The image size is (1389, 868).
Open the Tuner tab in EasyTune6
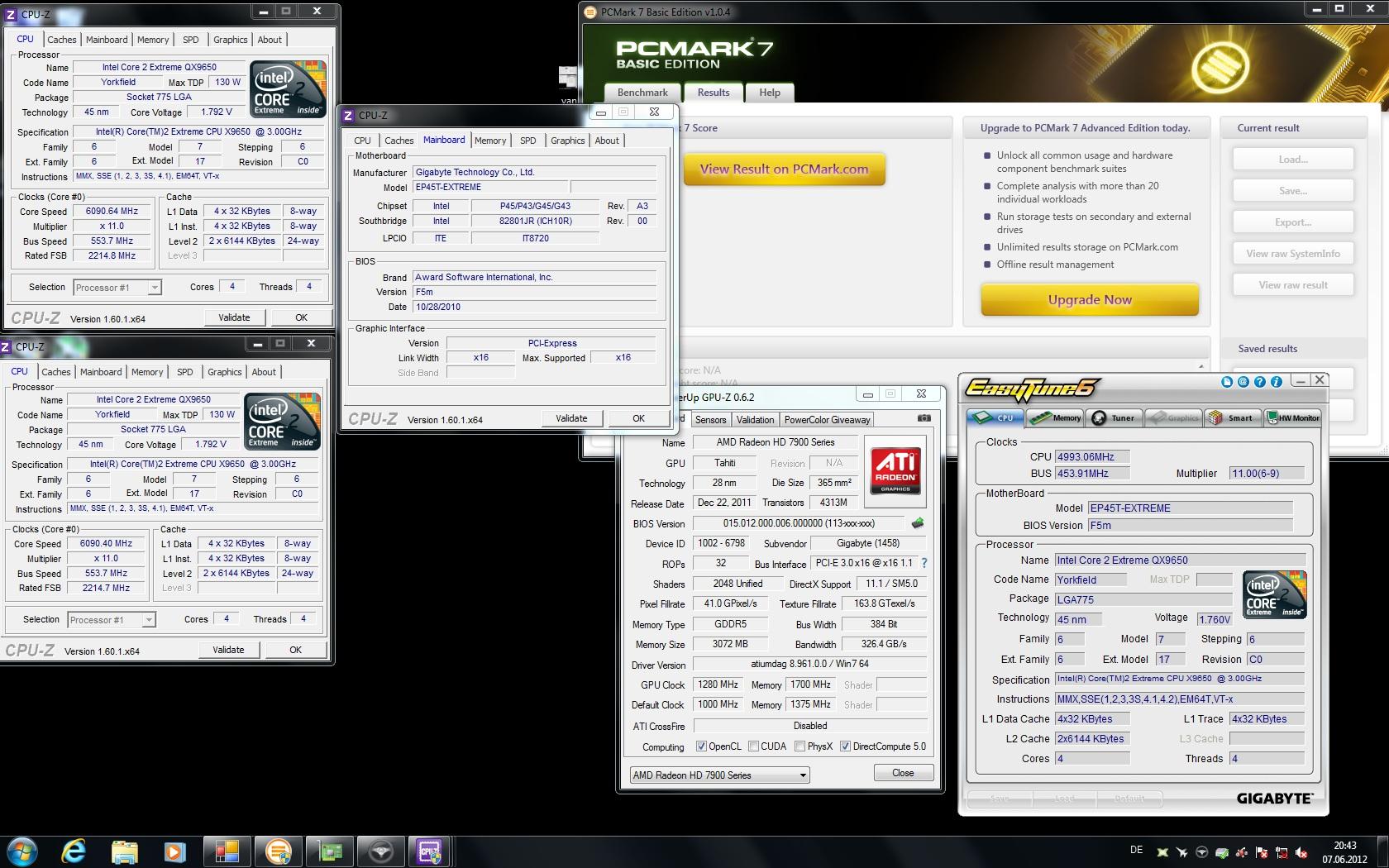point(1114,417)
